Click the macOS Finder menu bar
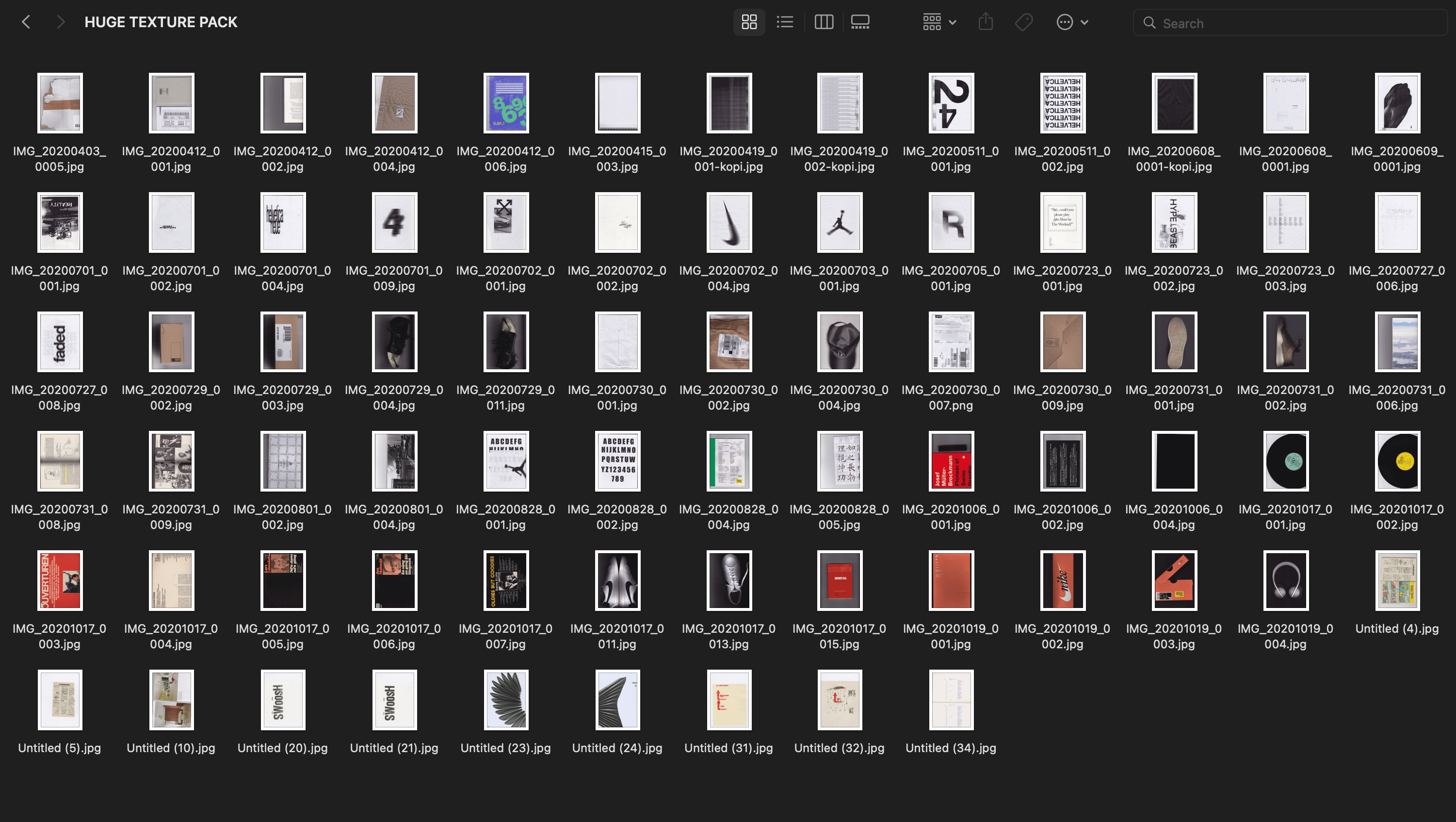The image size is (1456, 822). pyautogui.click(x=728, y=22)
